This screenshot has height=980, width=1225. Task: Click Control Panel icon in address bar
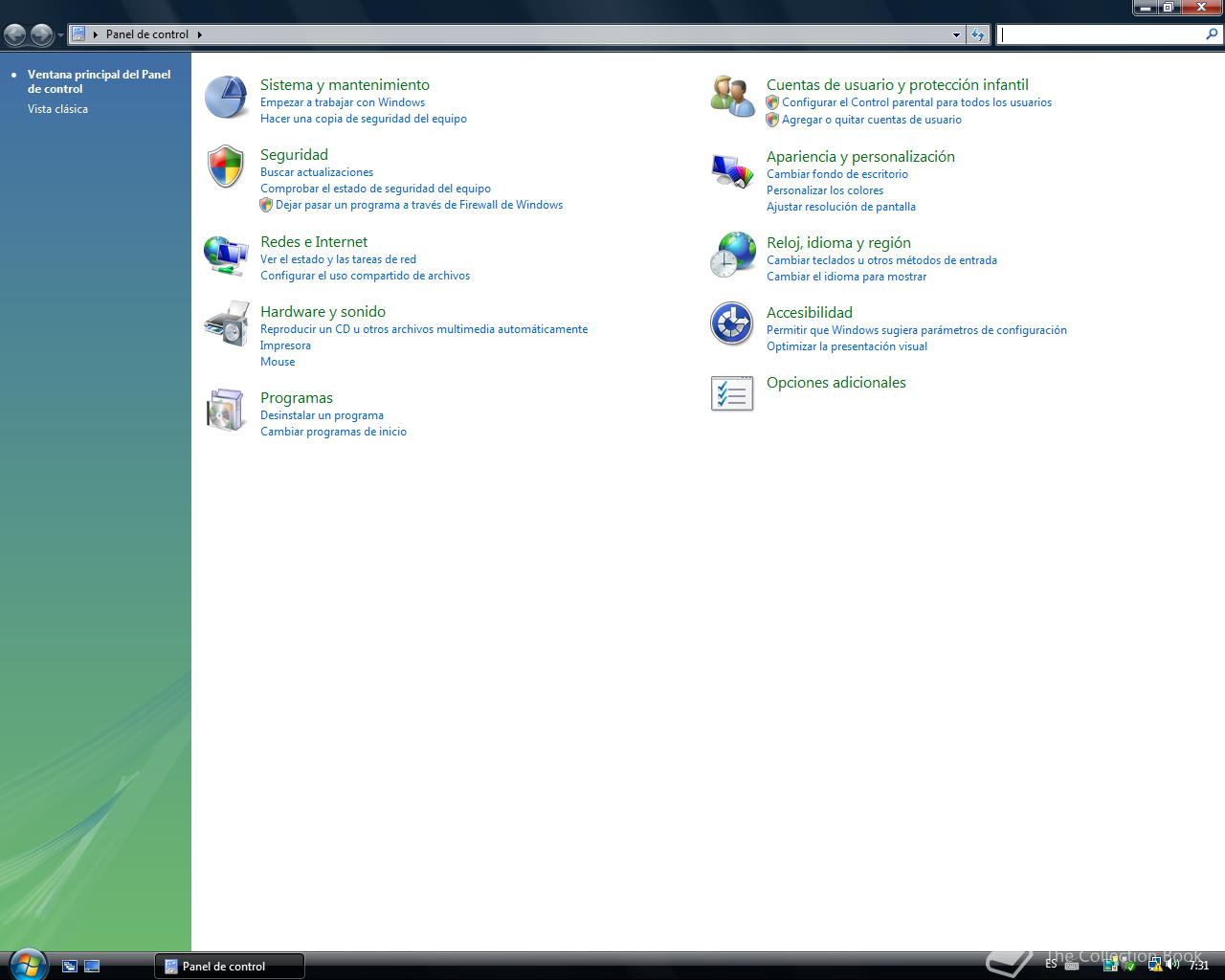[78, 34]
